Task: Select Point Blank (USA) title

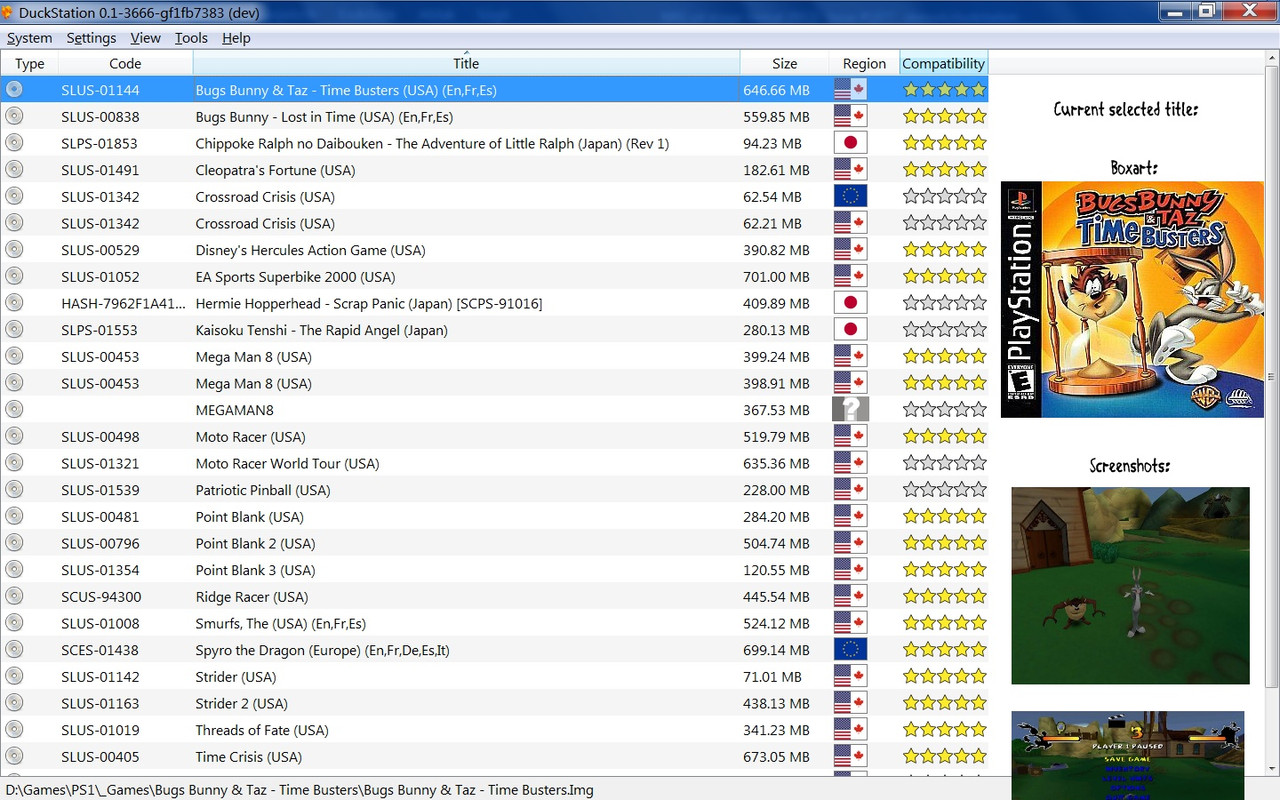Action: 249,516
